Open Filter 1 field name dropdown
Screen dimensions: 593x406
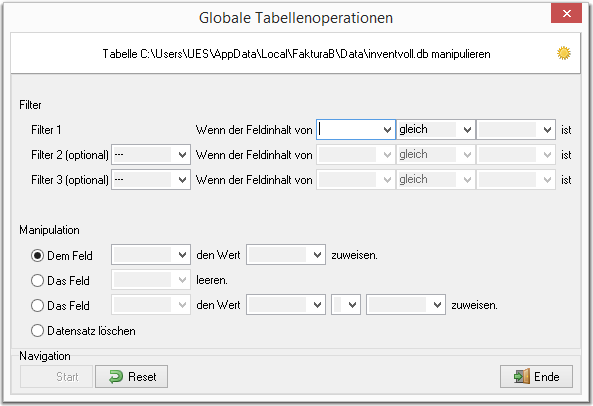click(x=387, y=130)
